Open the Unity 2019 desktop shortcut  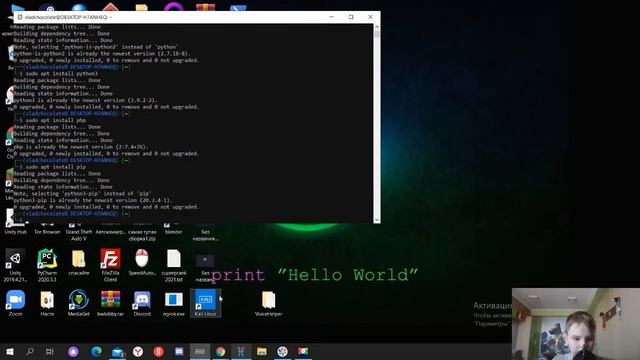coord(16,265)
